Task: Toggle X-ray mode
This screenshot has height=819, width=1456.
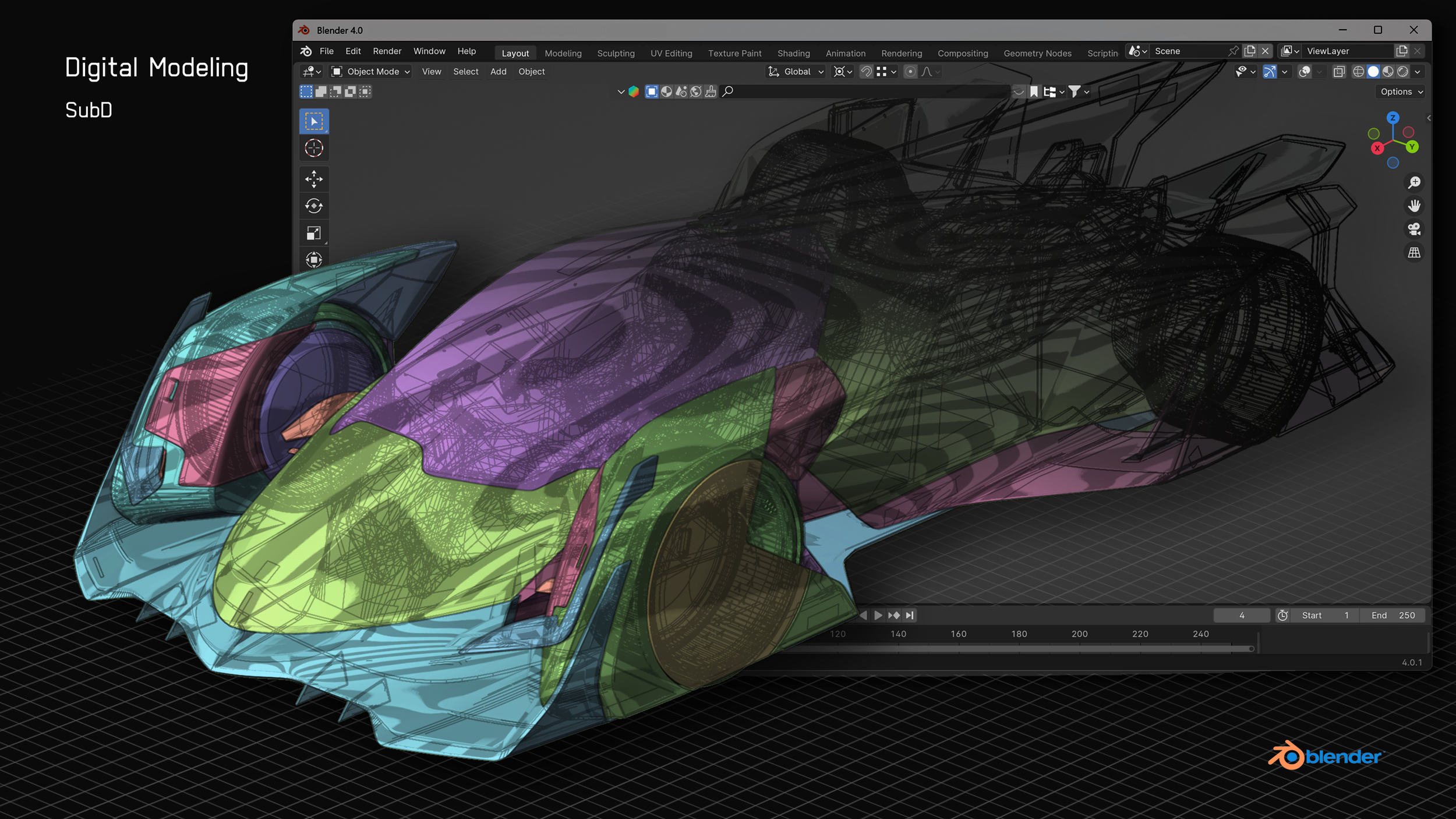Action: pyautogui.click(x=1339, y=72)
